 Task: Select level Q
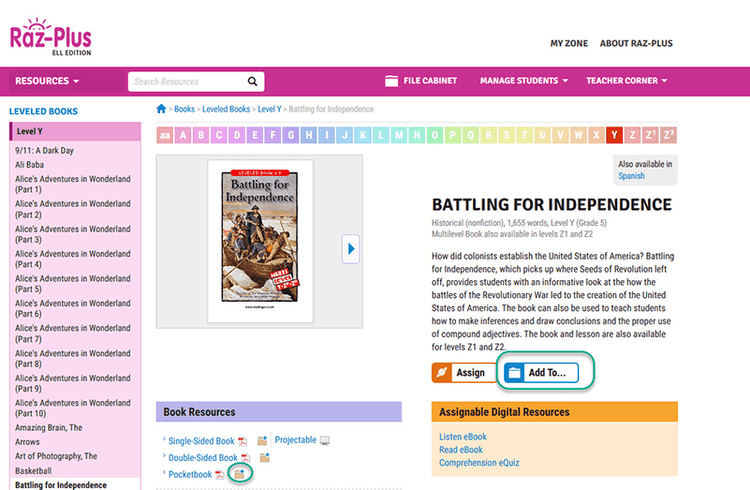(471, 135)
